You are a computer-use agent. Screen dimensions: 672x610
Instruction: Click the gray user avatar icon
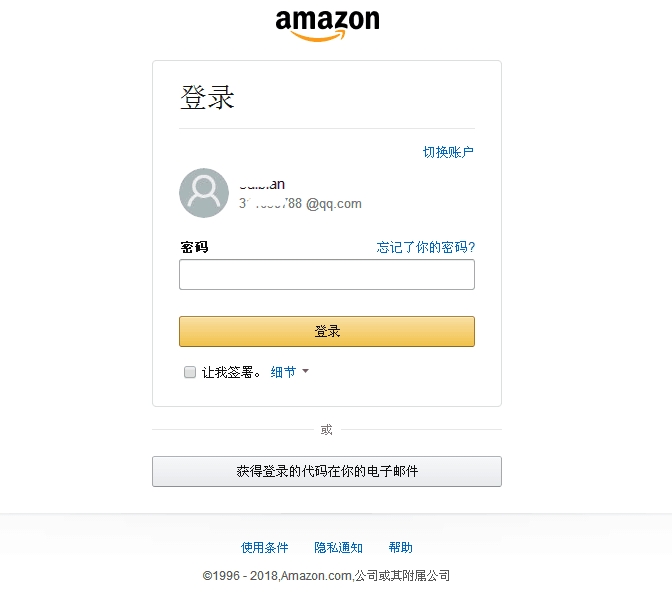[x=204, y=193]
